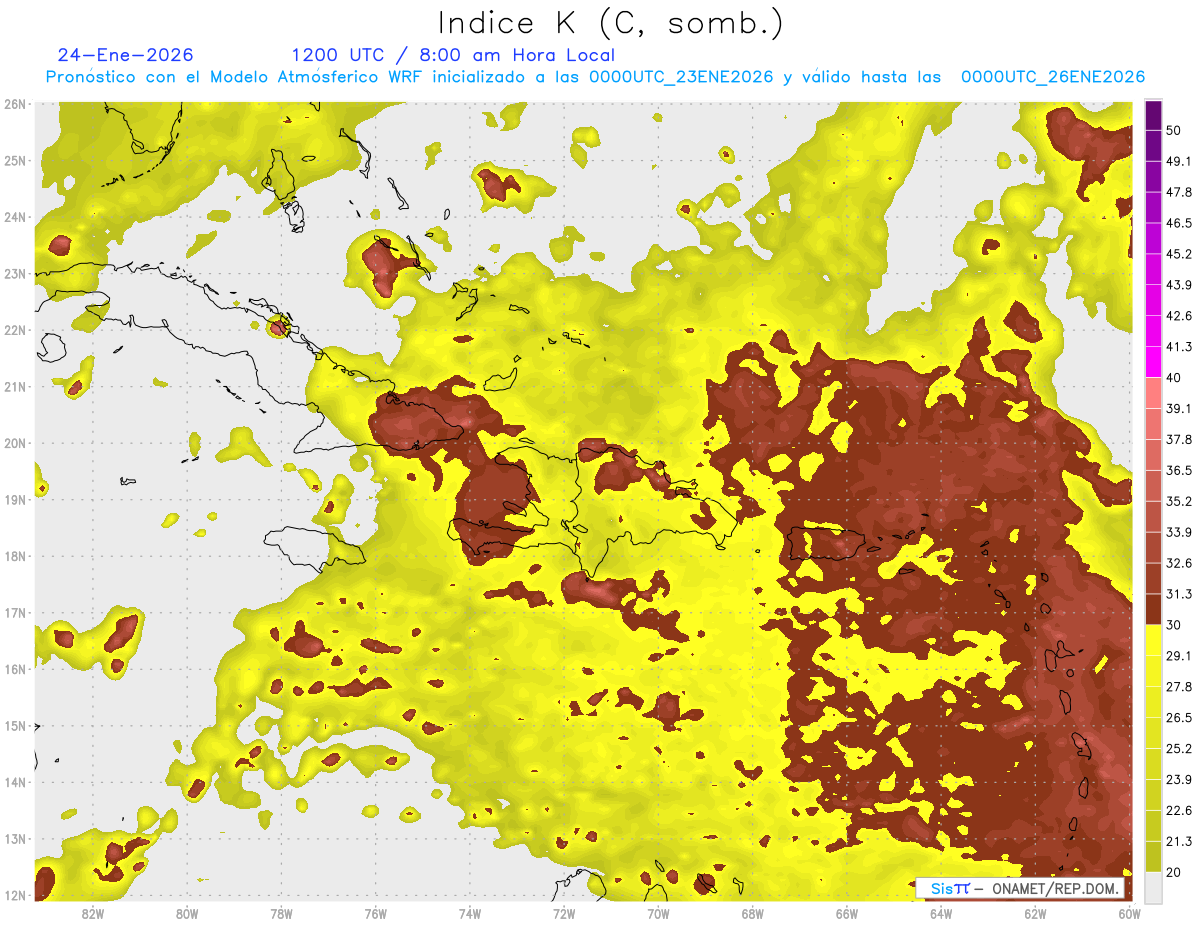Click the longitude label '60W'
The image size is (1200, 927).
[1129, 914]
